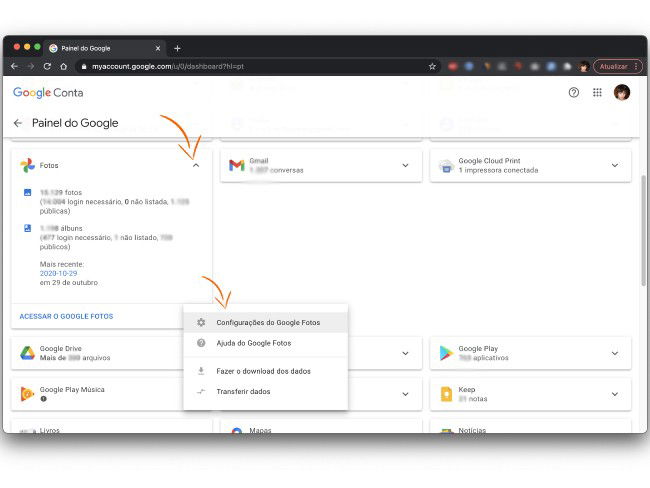Click the Google Conta logo
Screen dimensions: 650x488
coord(48,92)
